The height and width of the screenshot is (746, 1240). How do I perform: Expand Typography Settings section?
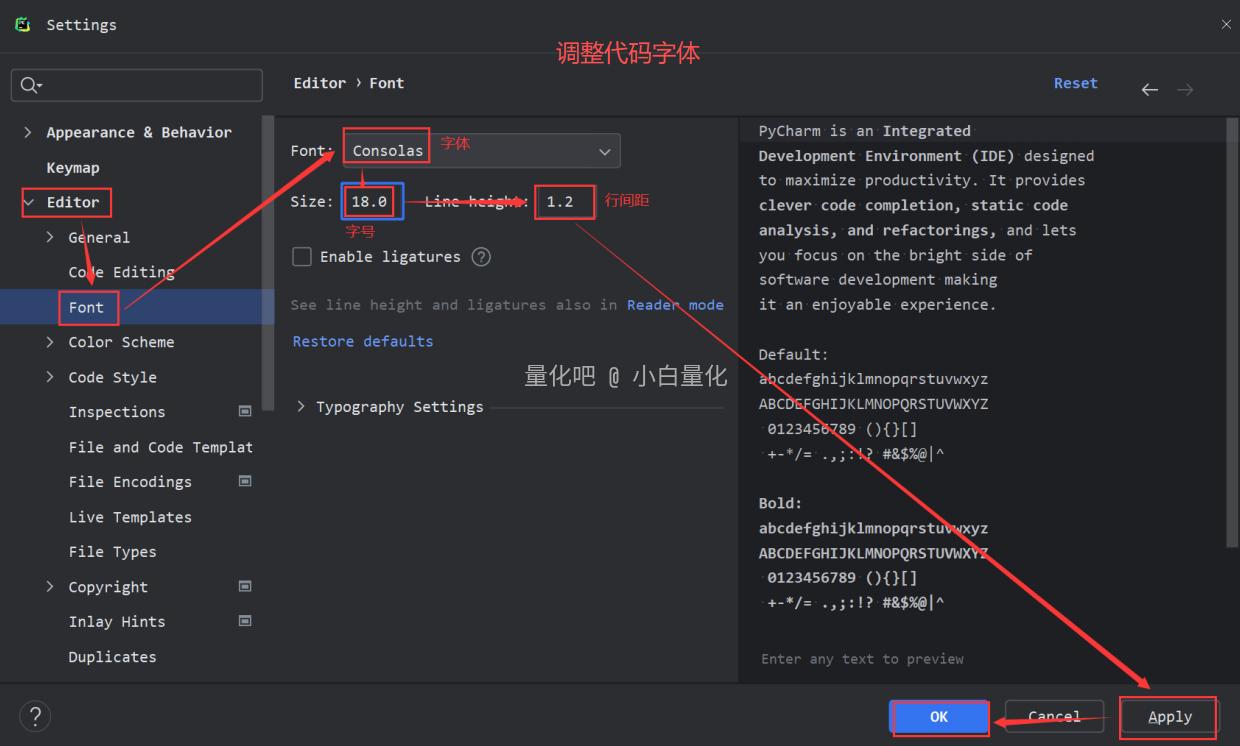(301, 407)
